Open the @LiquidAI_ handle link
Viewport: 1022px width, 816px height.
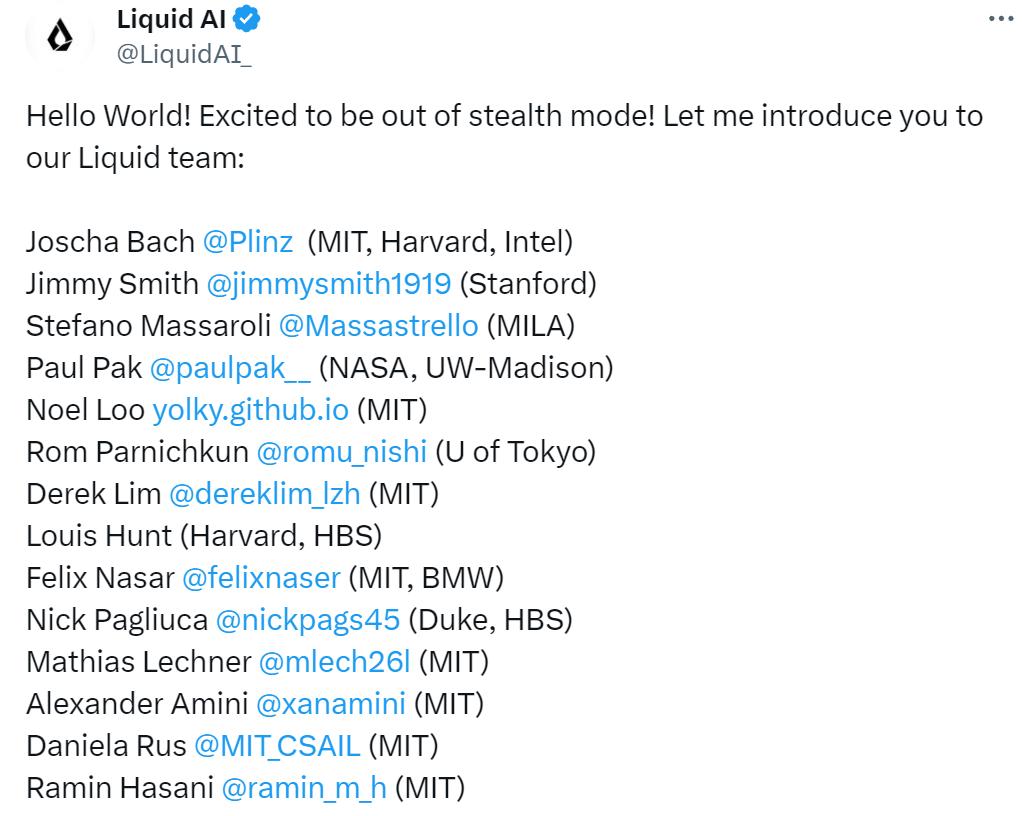(x=184, y=53)
